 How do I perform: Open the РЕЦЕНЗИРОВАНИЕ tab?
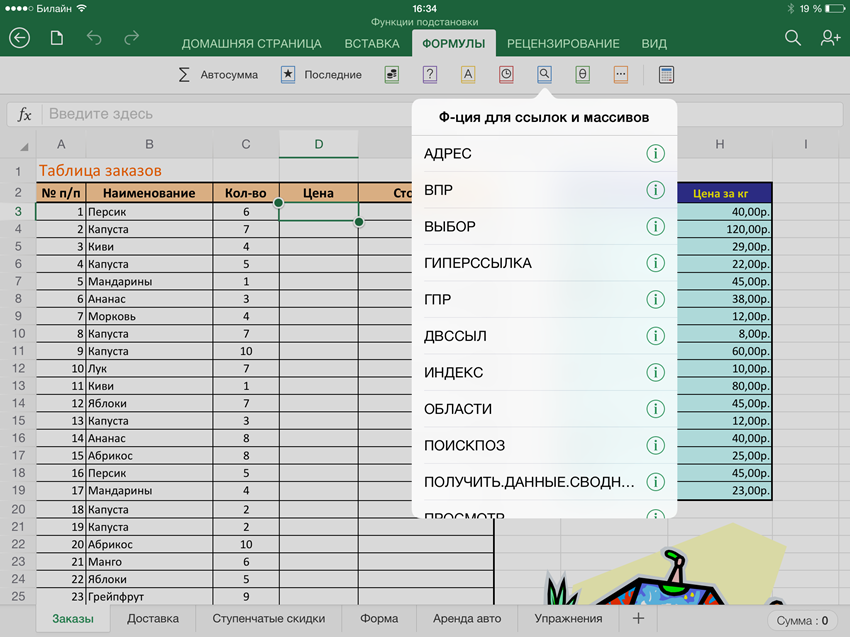tap(563, 44)
